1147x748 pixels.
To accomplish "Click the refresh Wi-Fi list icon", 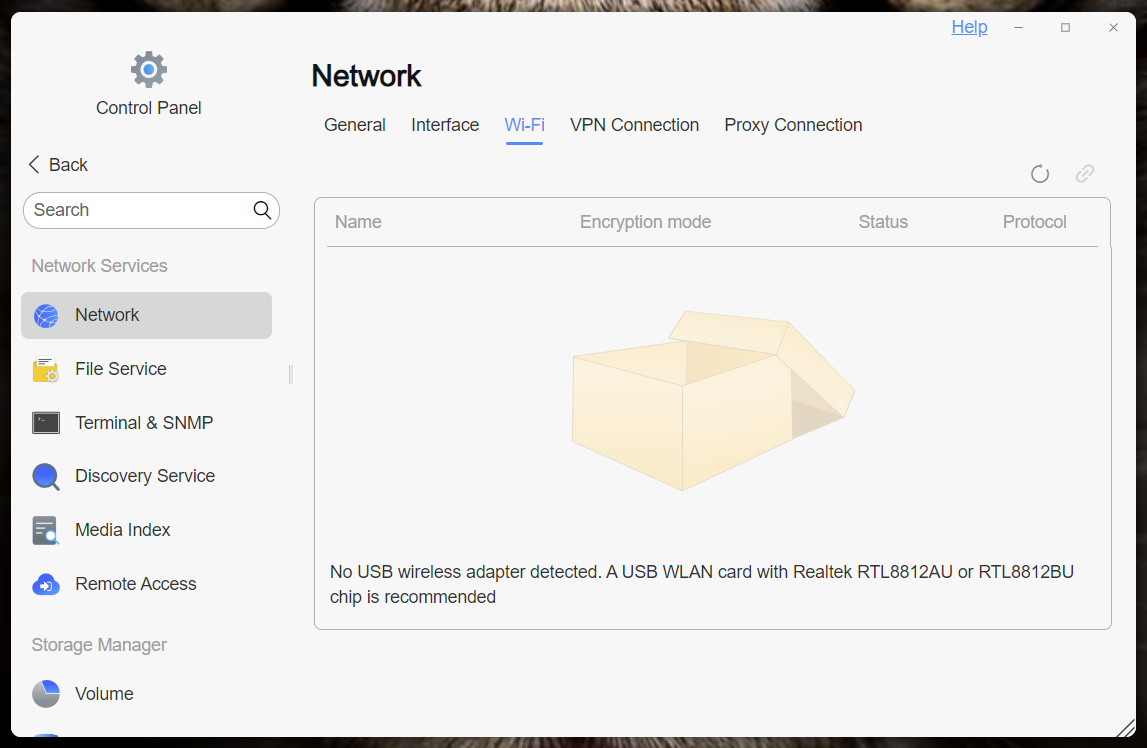I will tap(1039, 174).
